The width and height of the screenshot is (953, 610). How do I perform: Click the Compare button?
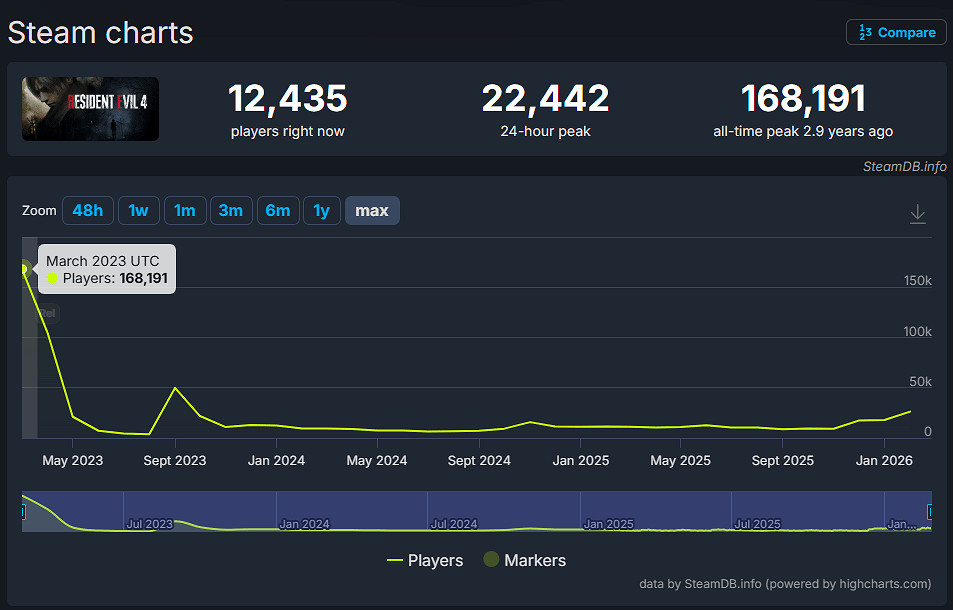[x=896, y=32]
